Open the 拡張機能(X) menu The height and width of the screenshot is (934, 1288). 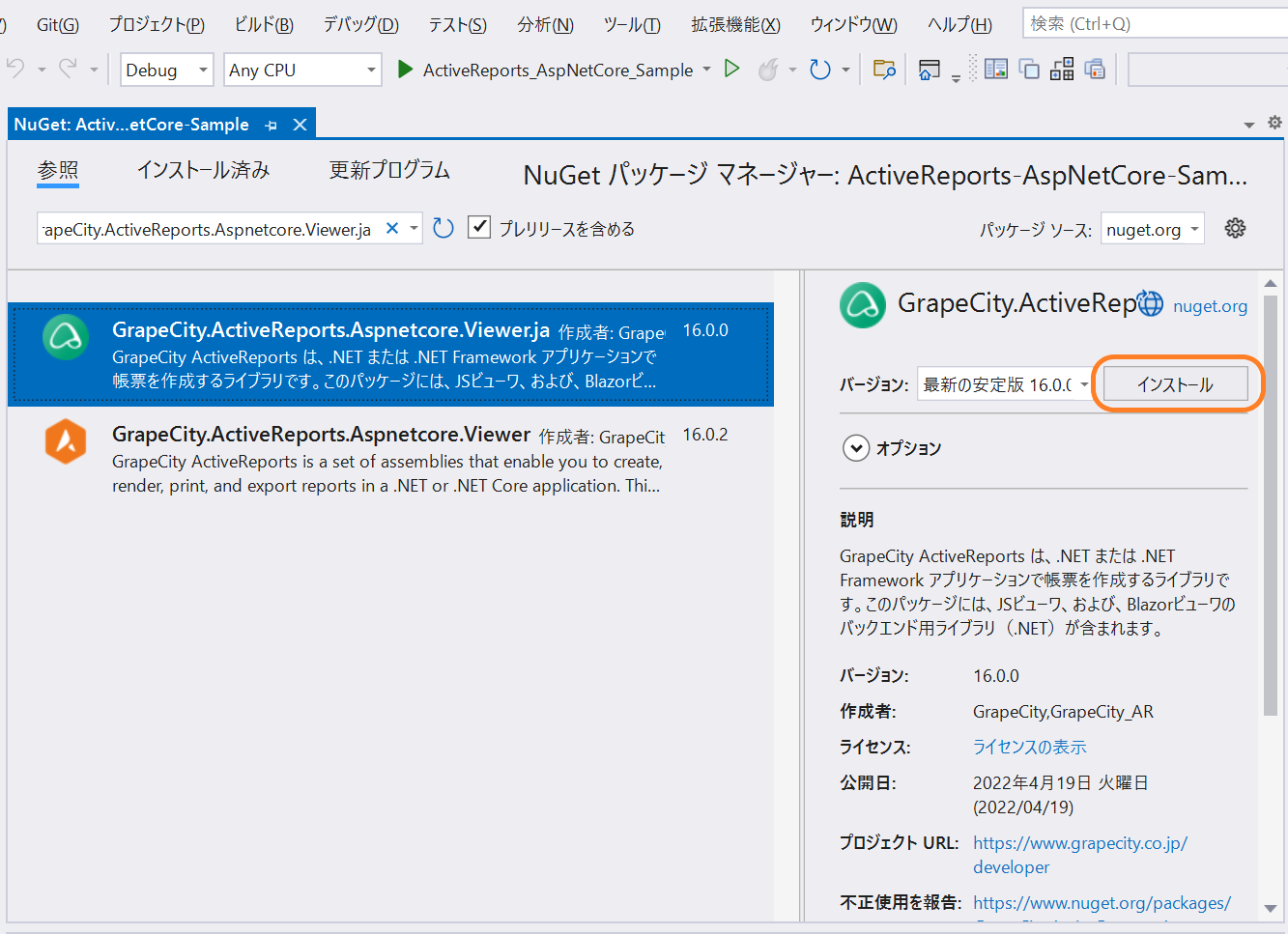(735, 24)
